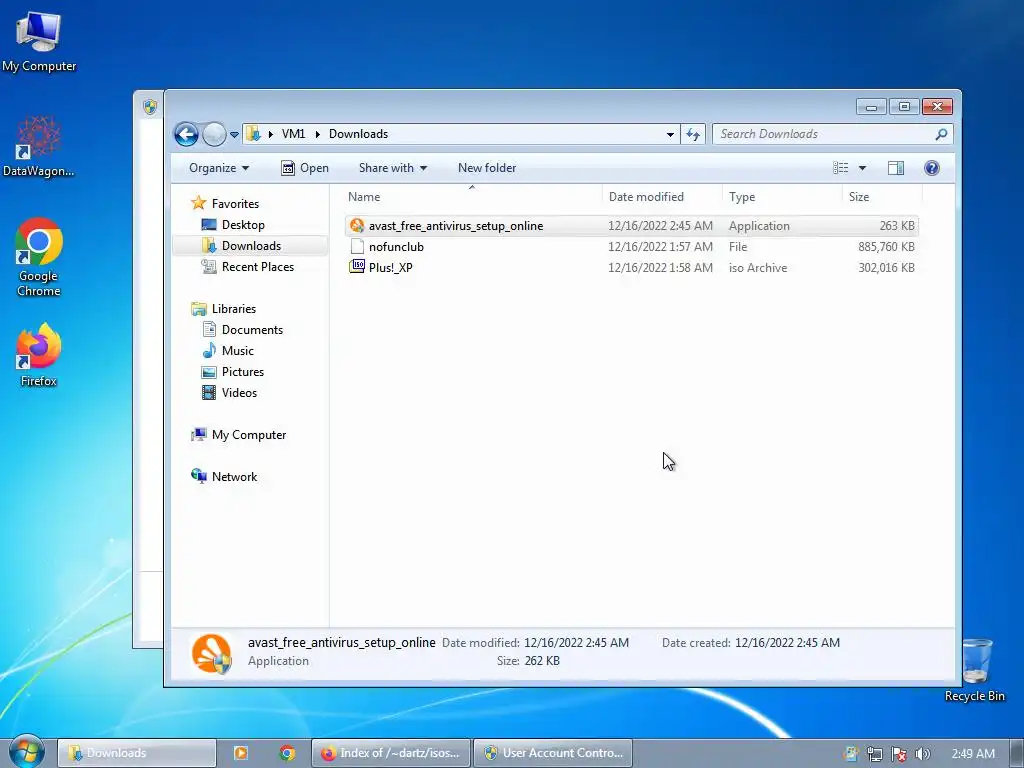This screenshot has width=1024, height=768.
Task: Open Explorer Help question mark
Action: 932,168
